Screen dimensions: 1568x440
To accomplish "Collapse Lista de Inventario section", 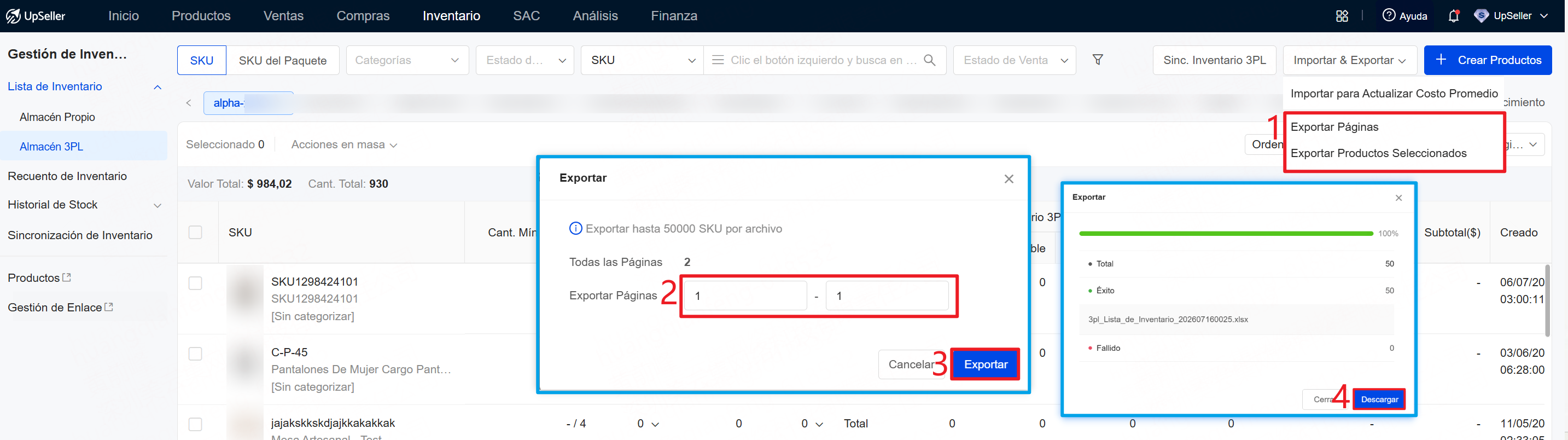I will click(x=158, y=87).
